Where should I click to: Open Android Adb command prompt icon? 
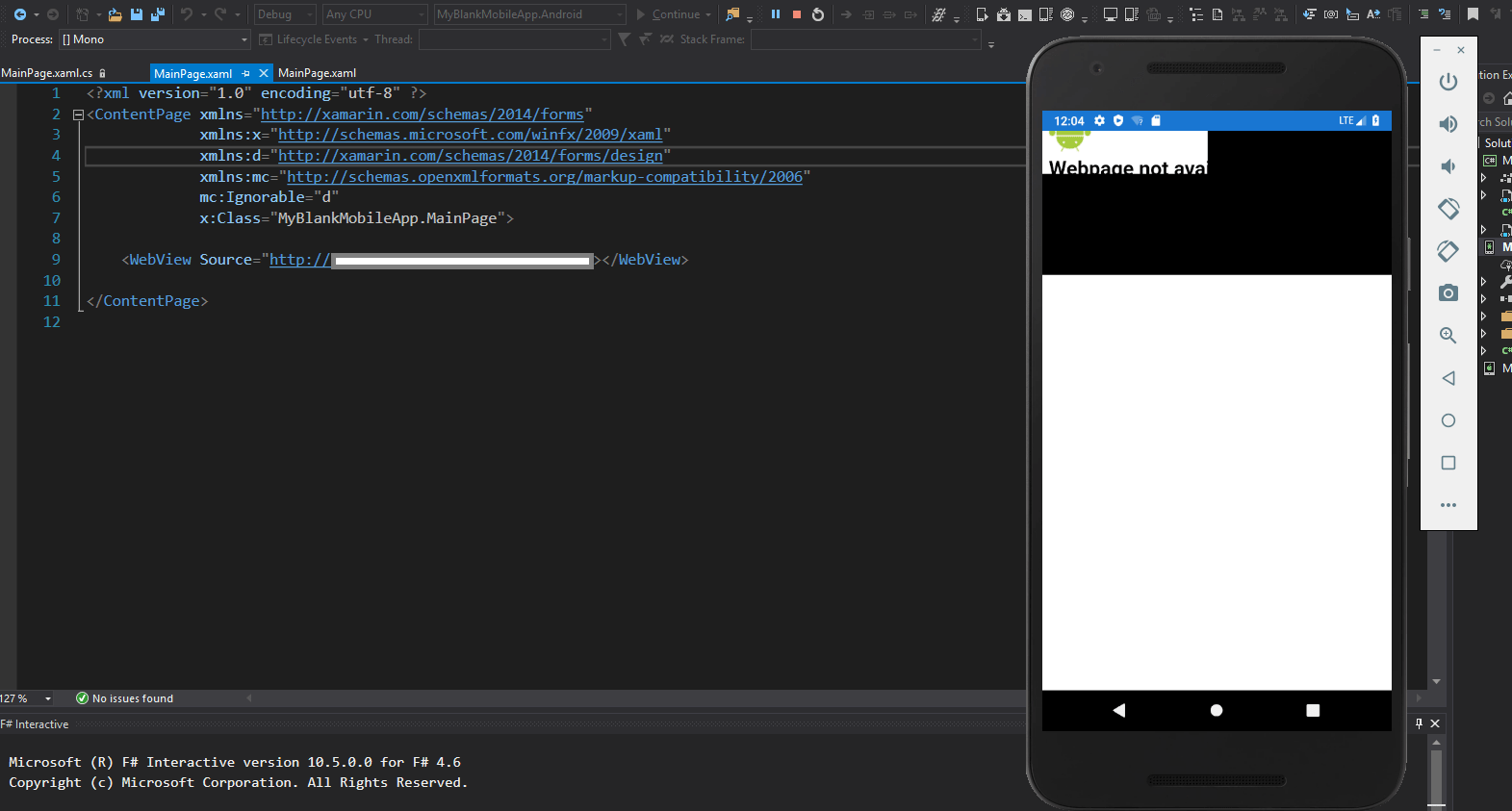click(1025, 14)
